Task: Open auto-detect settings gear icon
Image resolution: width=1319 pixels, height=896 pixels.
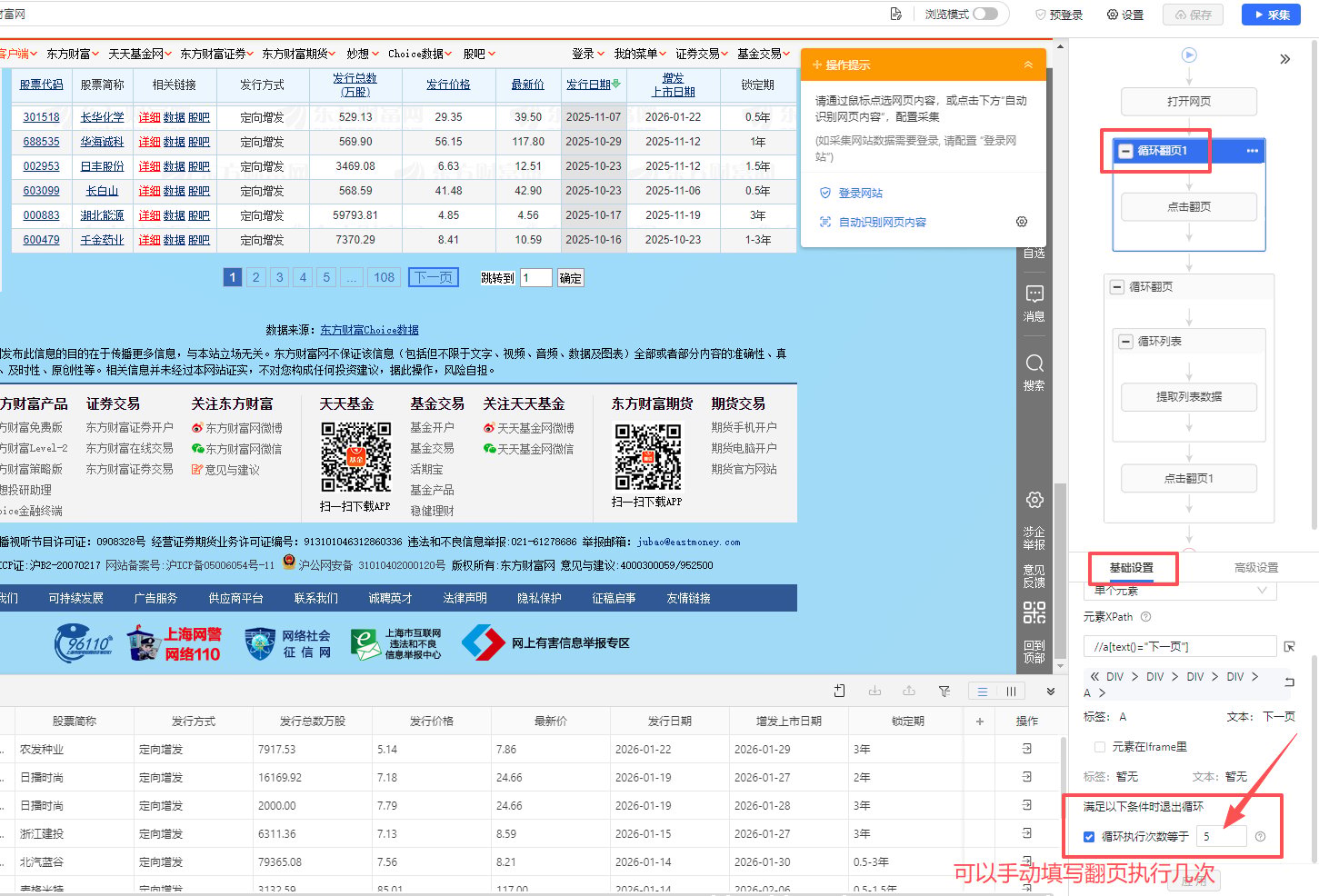Action: [x=1022, y=222]
